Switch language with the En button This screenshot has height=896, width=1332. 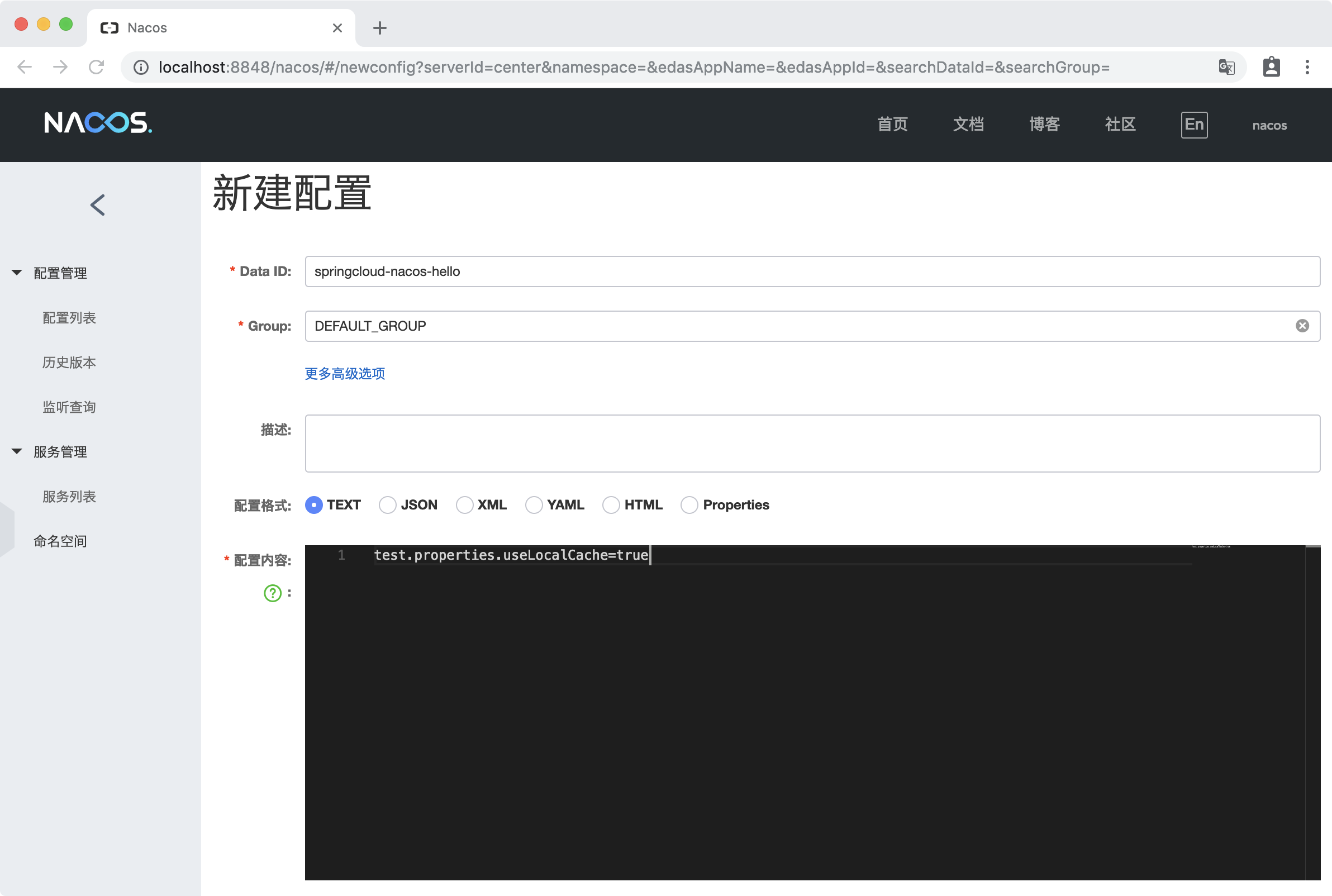pyautogui.click(x=1193, y=125)
